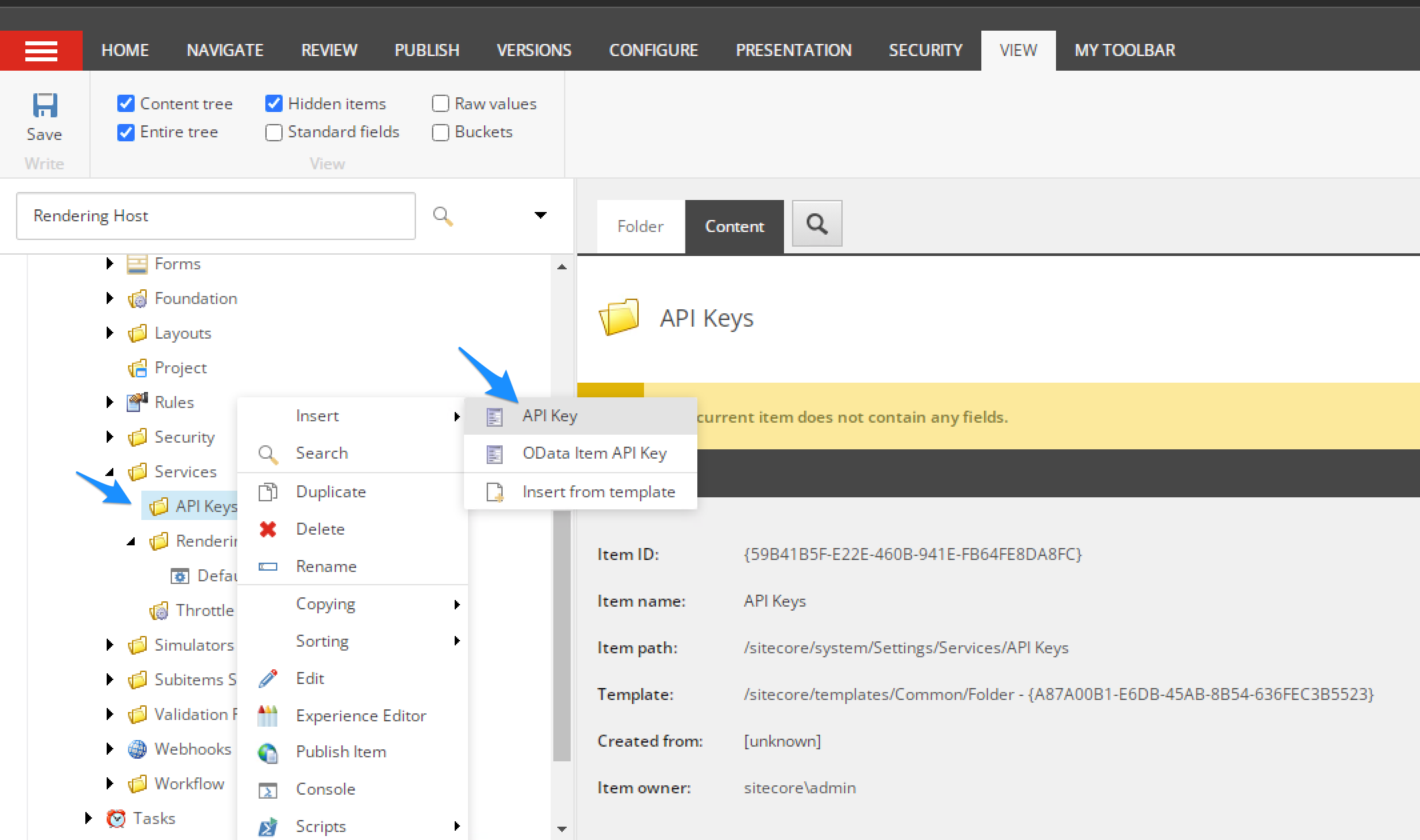Uncheck the Content tree checkbox
This screenshot has height=840, width=1420.
126,103
